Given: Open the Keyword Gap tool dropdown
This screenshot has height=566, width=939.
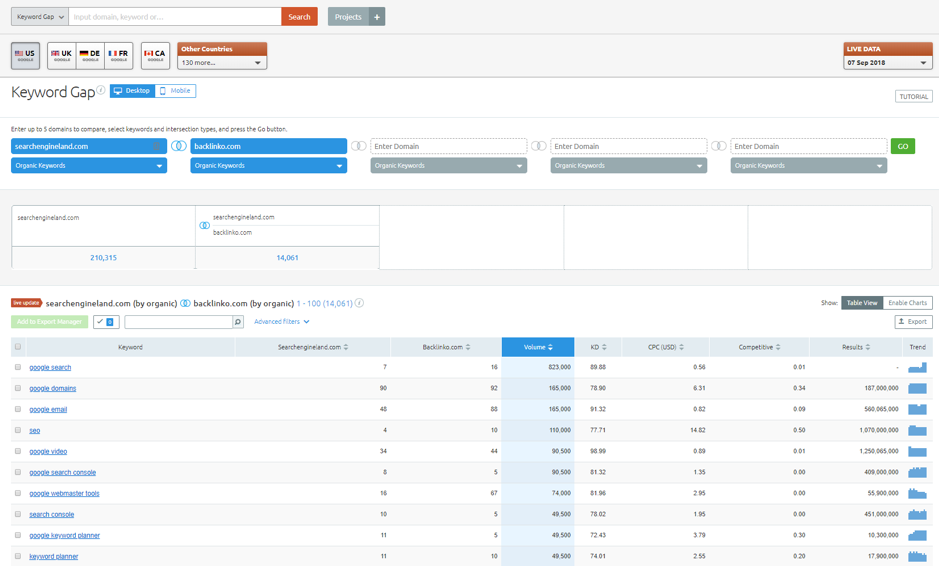Looking at the screenshot, I should pyautogui.click(x=40, y=17).
